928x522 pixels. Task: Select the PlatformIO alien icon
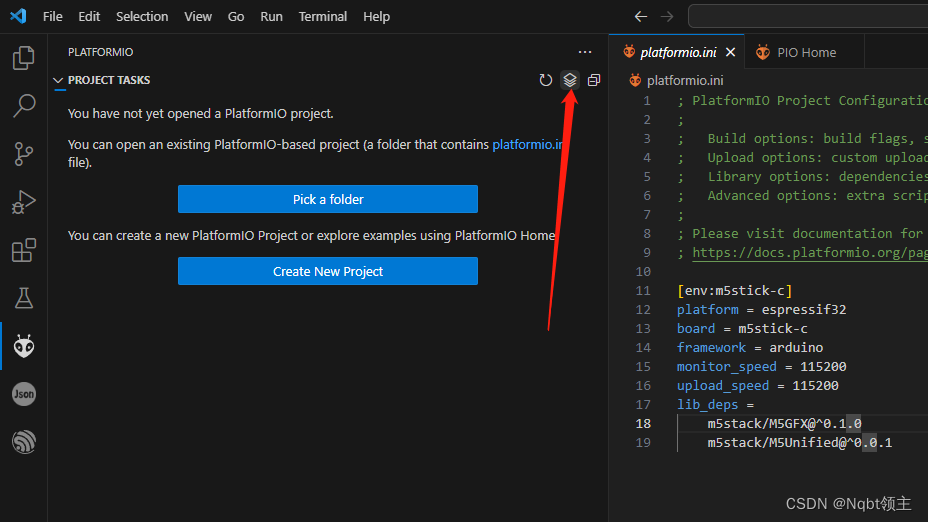pos(24,346)
